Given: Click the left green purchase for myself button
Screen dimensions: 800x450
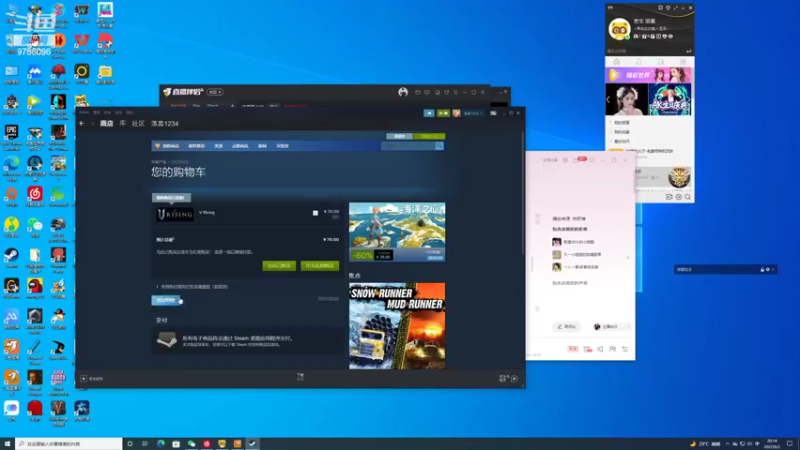Looking at the screenshot, I should click(279, 266).
